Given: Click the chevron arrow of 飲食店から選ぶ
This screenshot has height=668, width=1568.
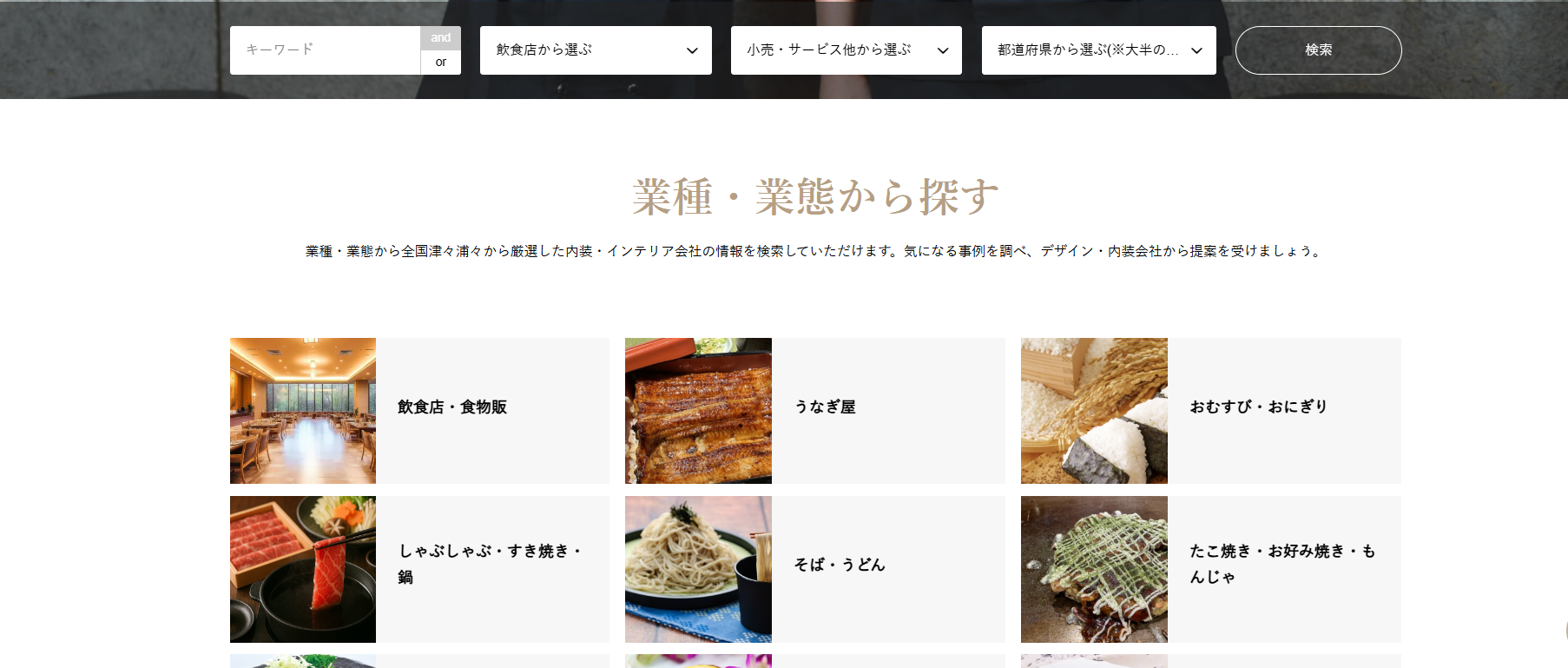Looking at the screenshot, I should click(692, 50).
